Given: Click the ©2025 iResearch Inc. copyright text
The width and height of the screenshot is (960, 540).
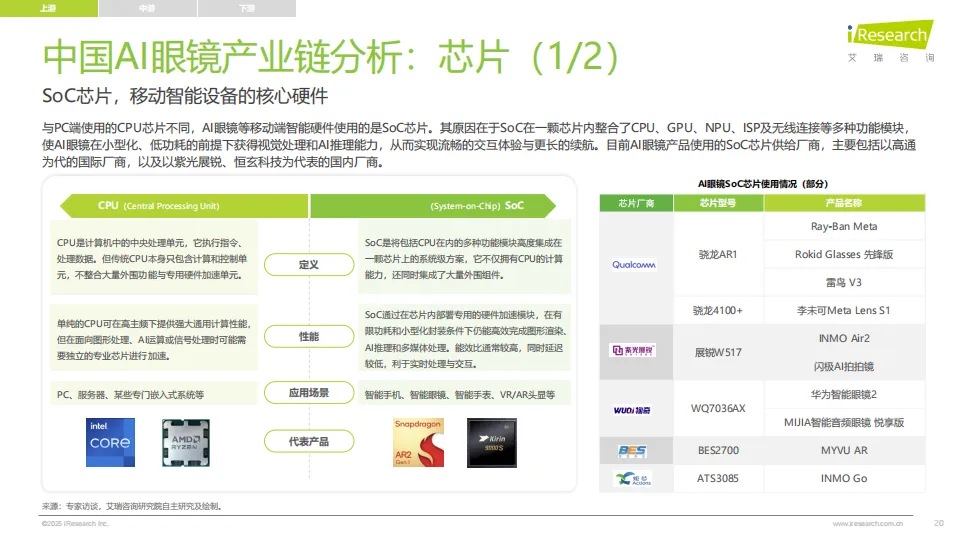Looking at the screenshot, I should pos(75,523).
